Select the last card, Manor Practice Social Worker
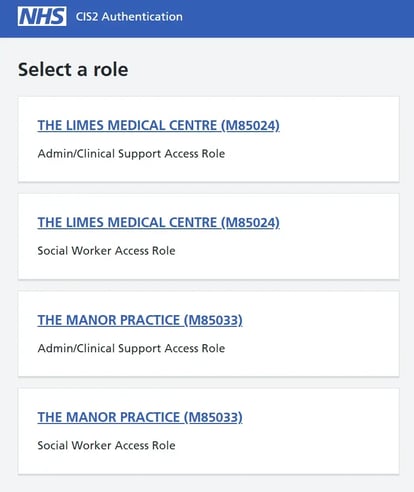This screenshot has width=414, height=492. pyautogui.click(x=208, y=431)
